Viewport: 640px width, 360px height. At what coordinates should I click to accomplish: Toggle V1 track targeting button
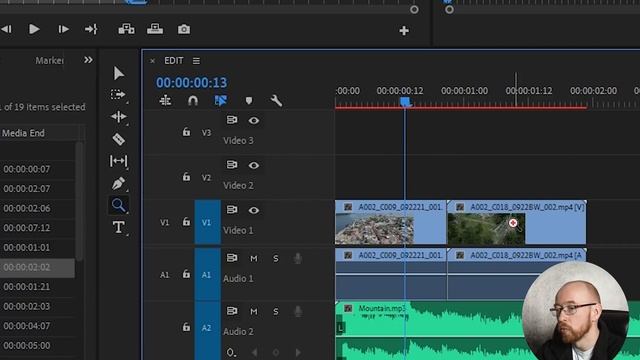[x=207, y=222]
